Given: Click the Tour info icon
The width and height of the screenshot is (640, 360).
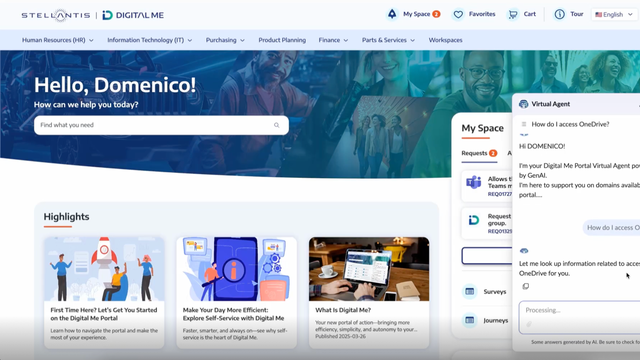Looking at the screenshot, I should click(x=559, y=14).
